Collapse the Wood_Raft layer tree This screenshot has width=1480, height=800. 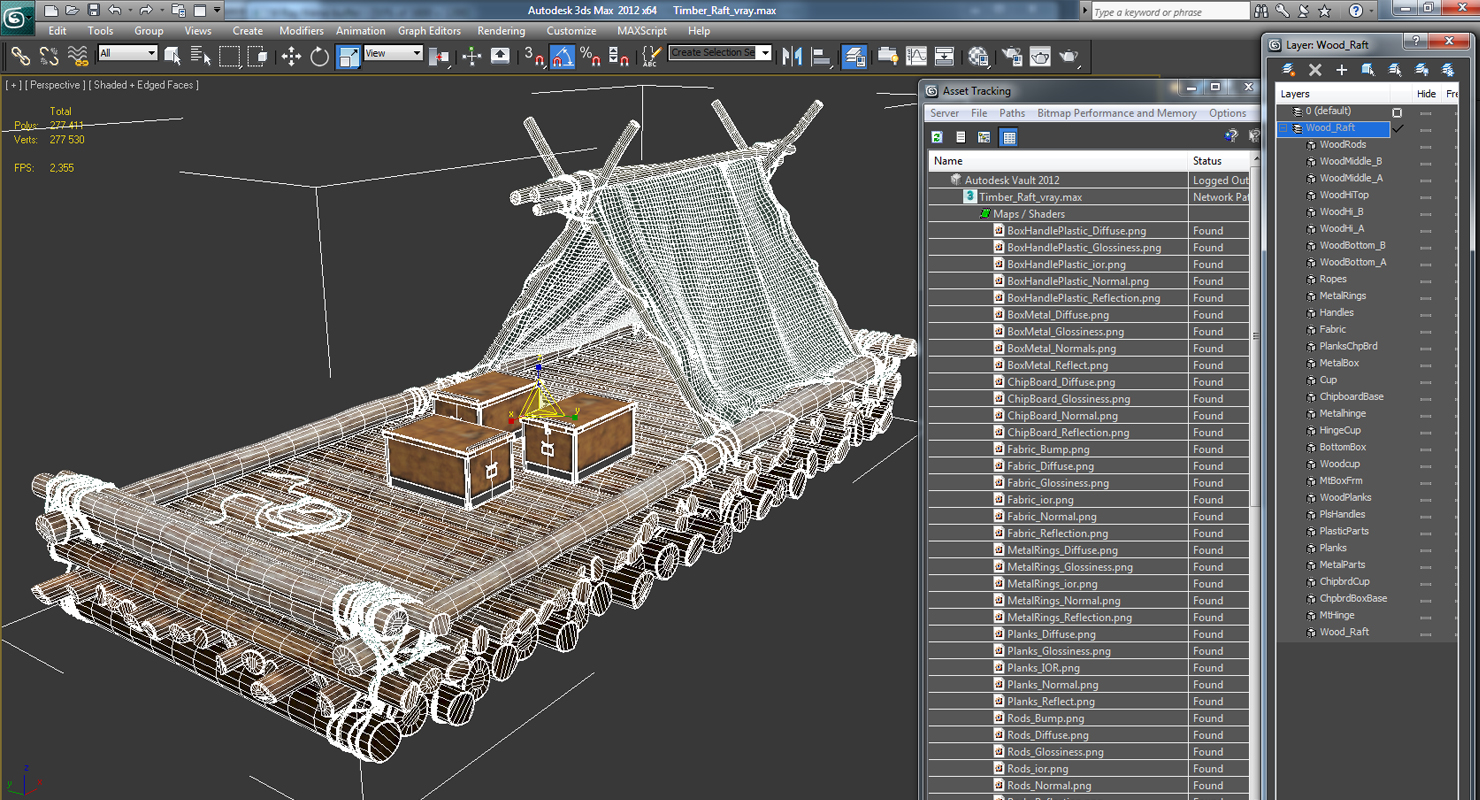click(x=1284, y=128)
